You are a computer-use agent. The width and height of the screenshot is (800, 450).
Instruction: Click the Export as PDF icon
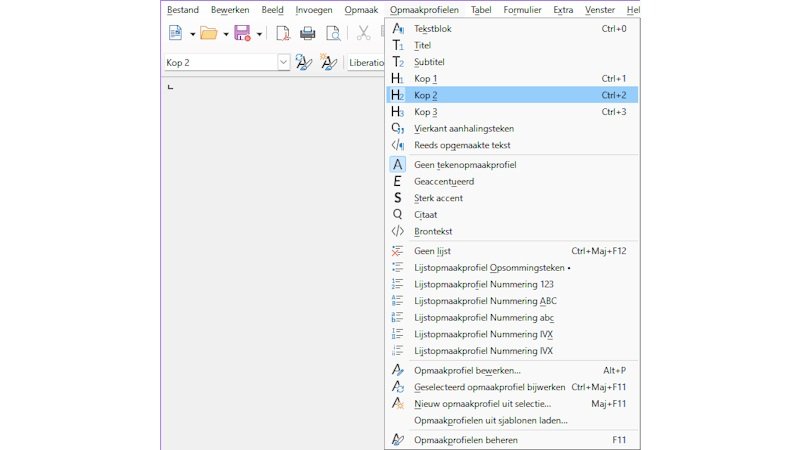[x=283, y=33]
